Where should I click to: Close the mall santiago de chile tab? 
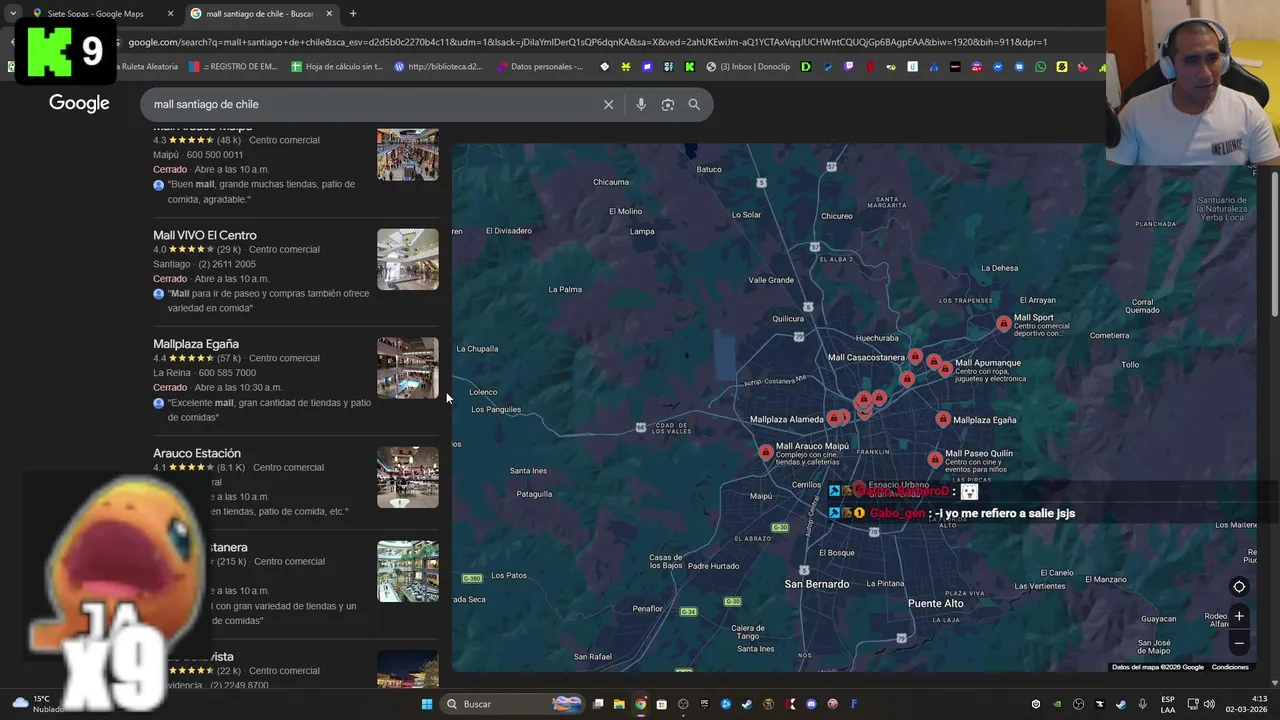(x=329, y=14)
